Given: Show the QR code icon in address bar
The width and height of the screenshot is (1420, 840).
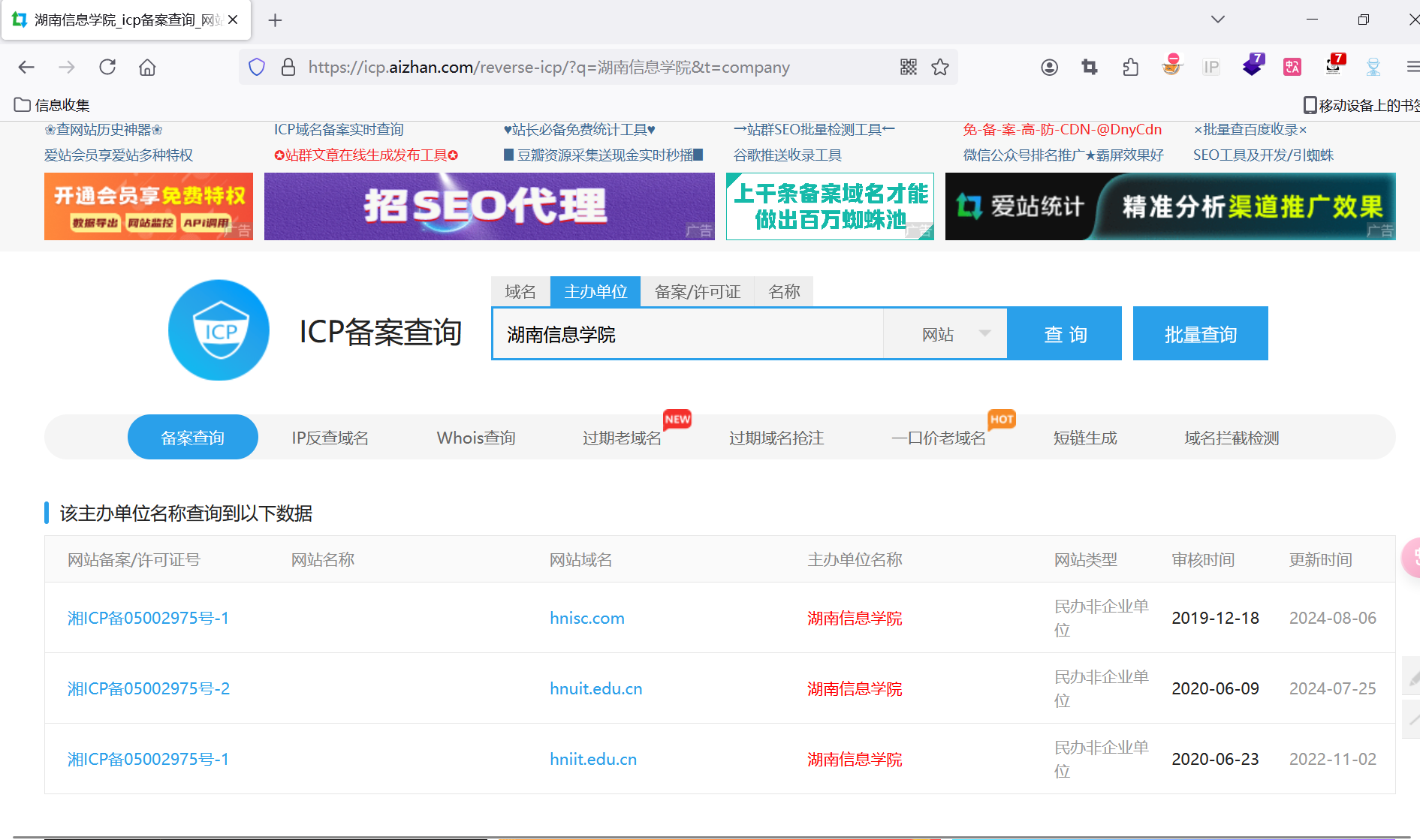Looking at the screenshot, I should 909,68.
